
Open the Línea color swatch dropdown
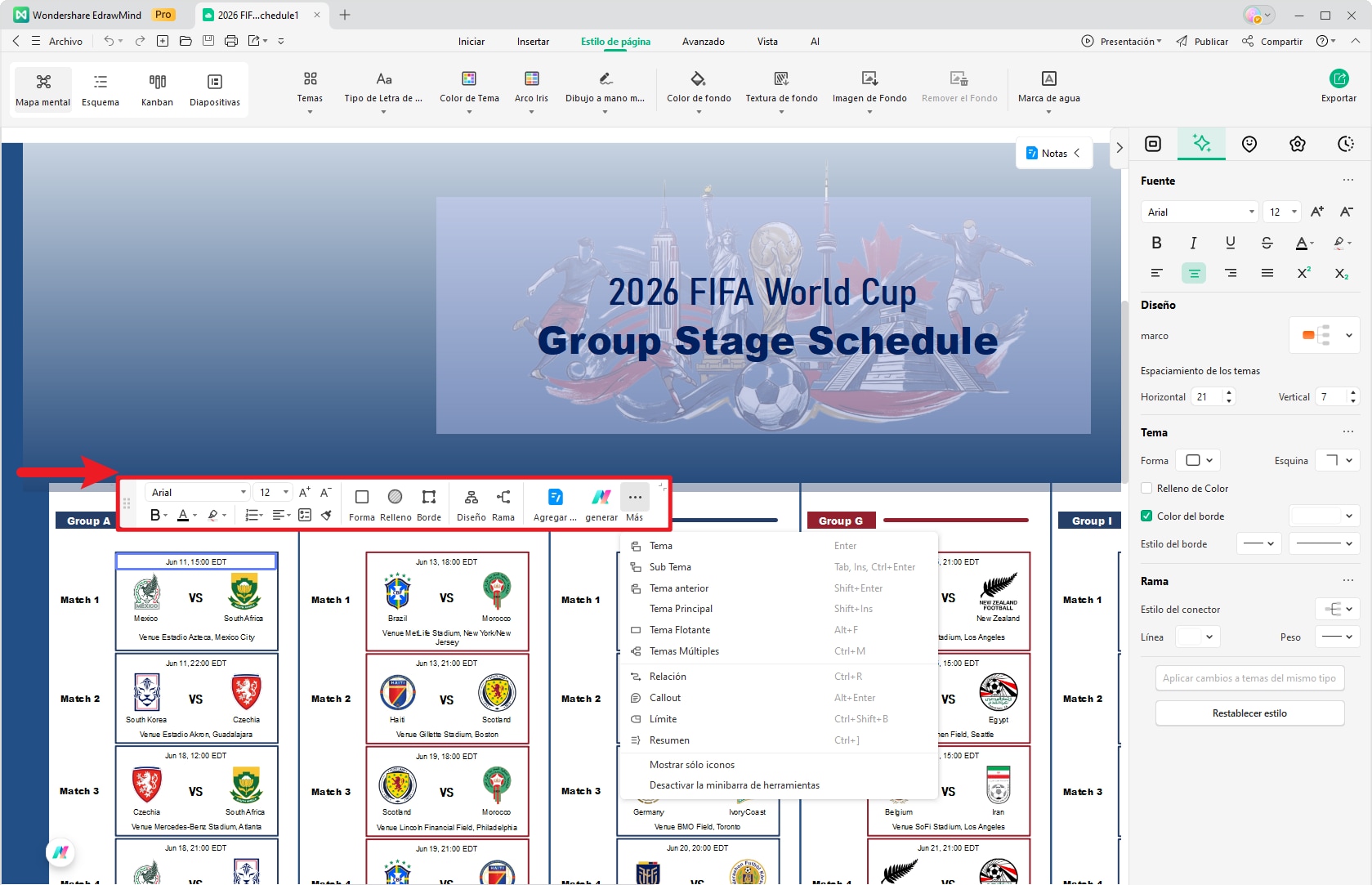[x=1198, y=637]
